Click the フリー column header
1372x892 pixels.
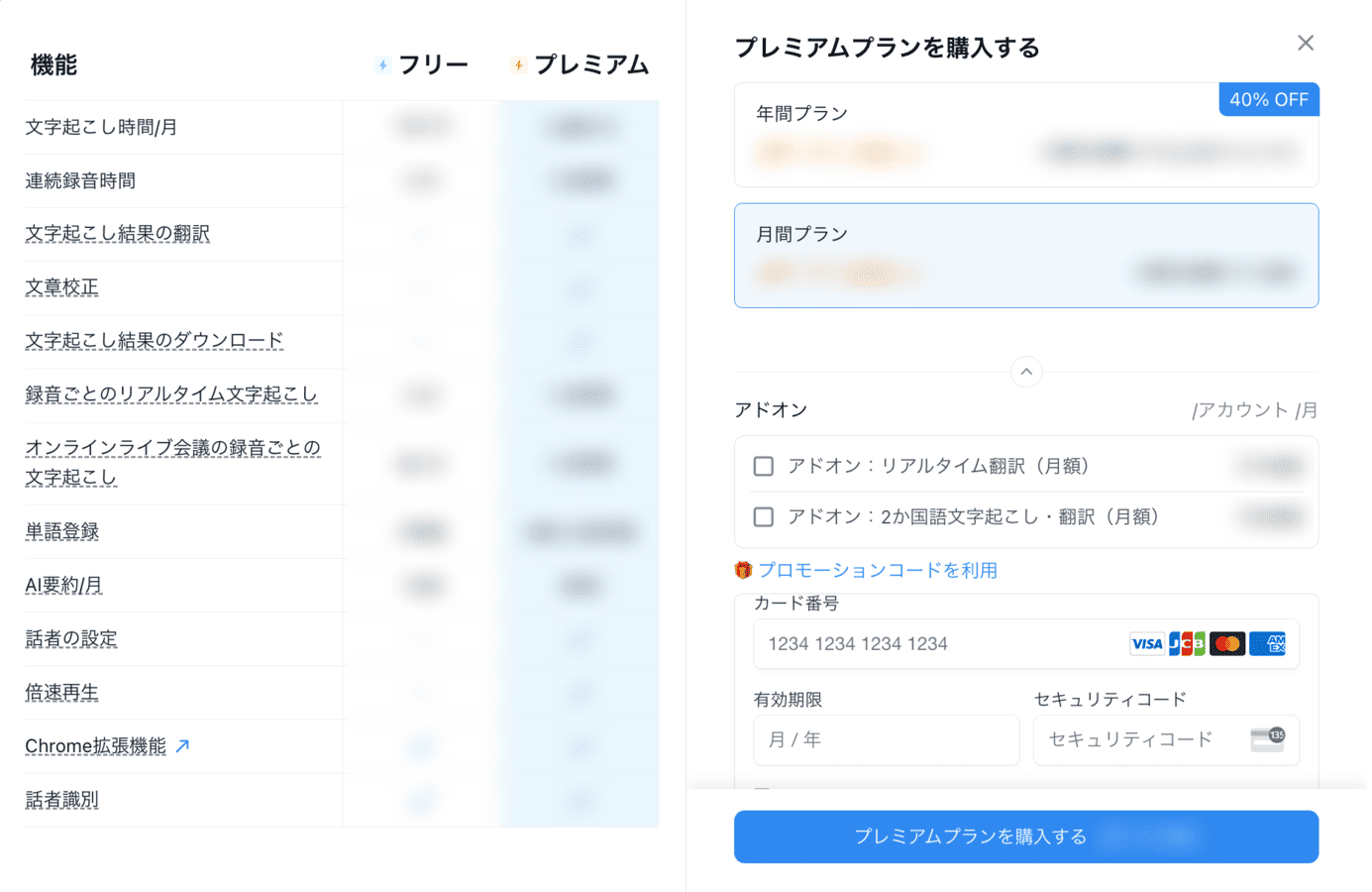coord(433,65)
